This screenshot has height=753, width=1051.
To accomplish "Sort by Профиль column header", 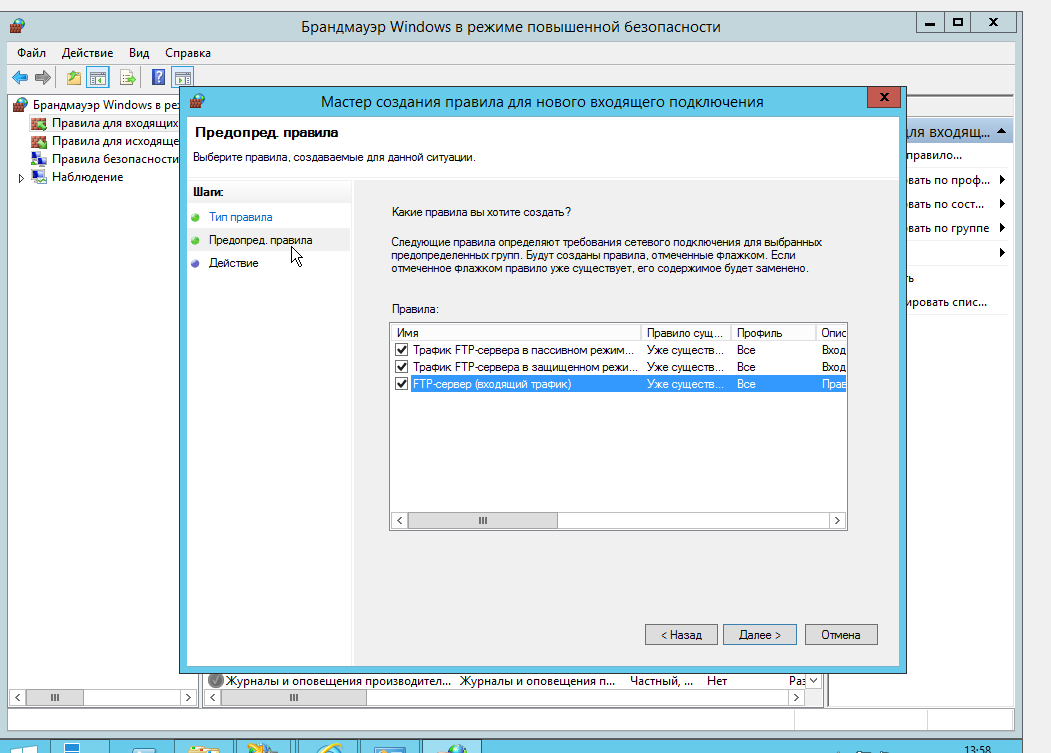I will [773, 333].
